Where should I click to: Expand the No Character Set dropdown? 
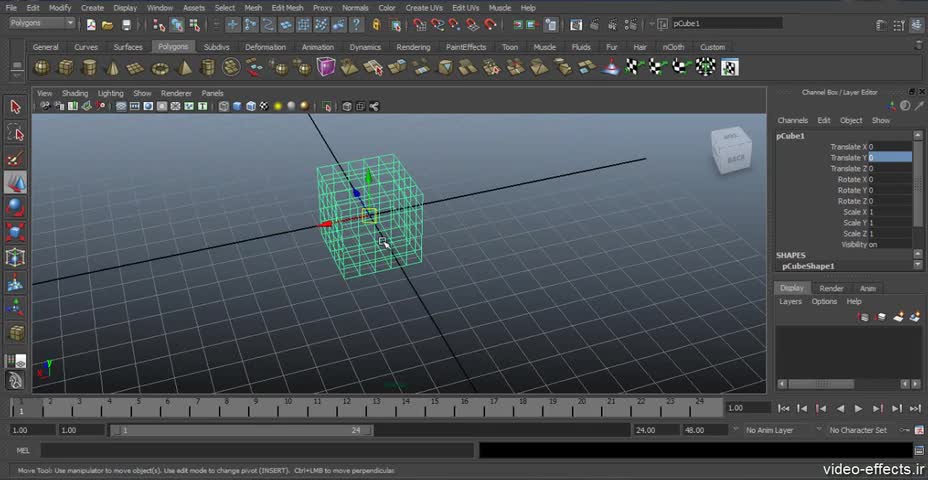click(862, 430)
